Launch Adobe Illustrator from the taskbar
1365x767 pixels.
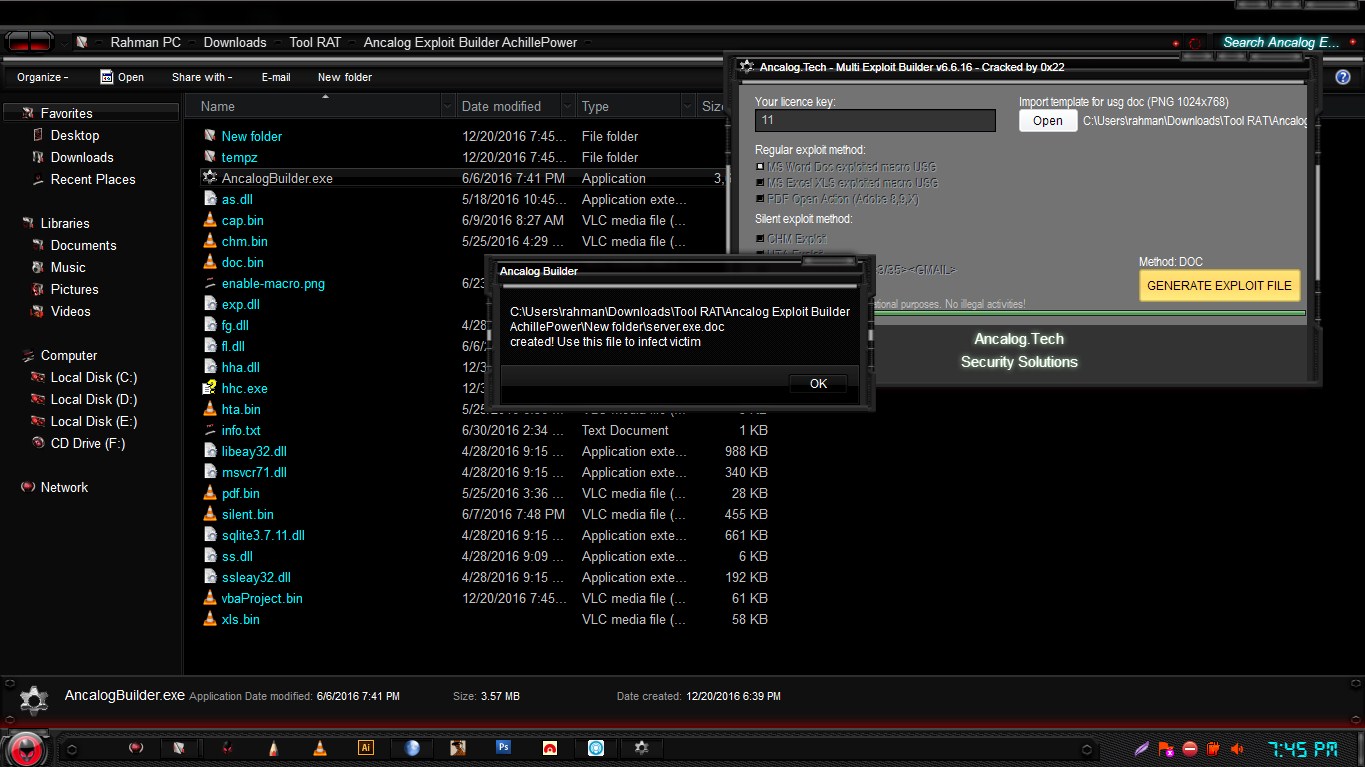366,747
